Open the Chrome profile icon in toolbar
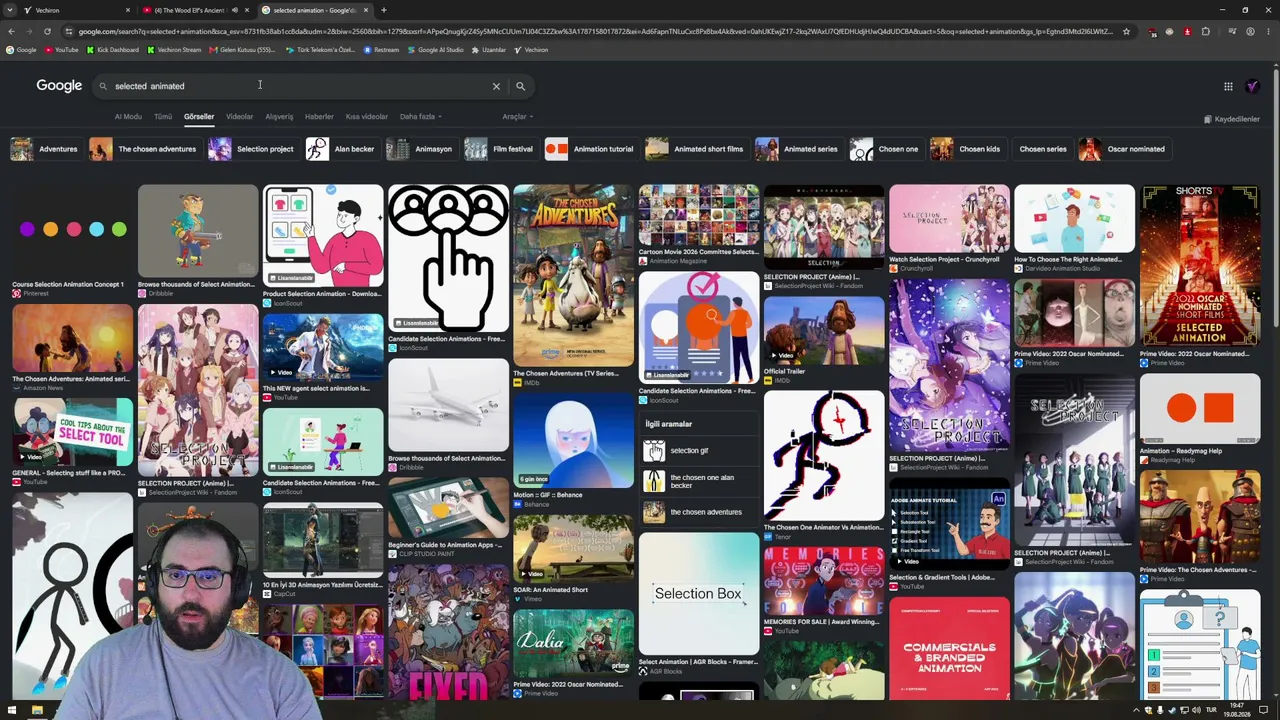Viewport: 1280px width, 720px height. click(x=1250, y=31)
